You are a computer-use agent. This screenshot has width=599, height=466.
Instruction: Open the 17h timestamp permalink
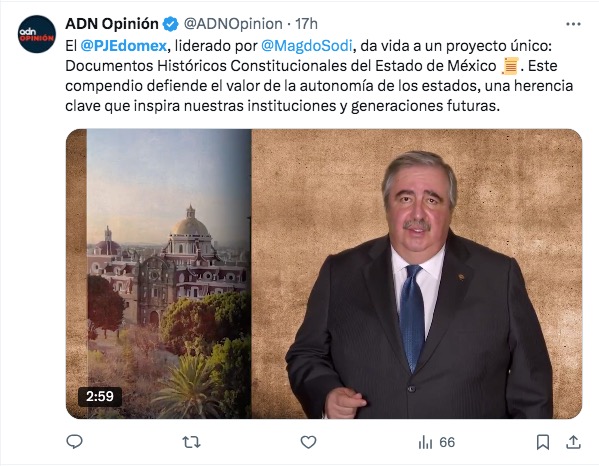point(306,24)
